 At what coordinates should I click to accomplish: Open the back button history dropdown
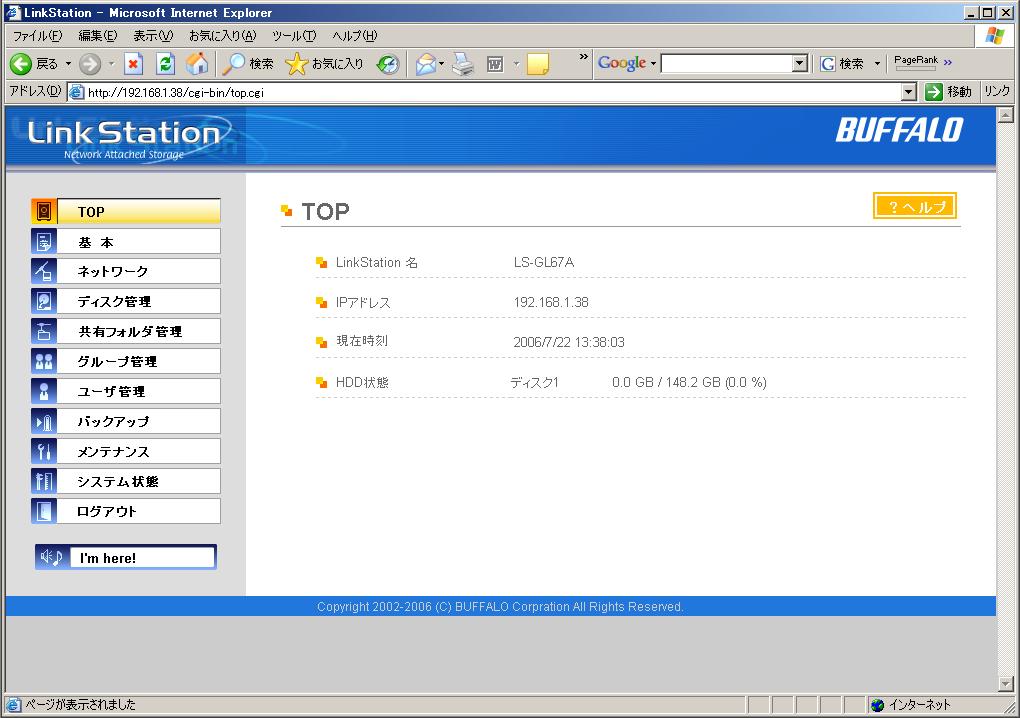(x=68, y=64)
